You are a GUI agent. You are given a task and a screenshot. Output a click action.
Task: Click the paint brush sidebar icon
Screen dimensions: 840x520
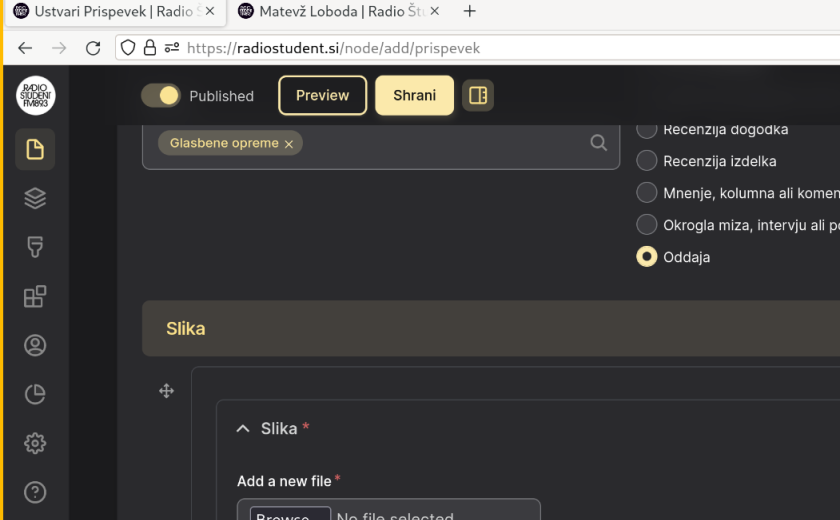tap(35, 248)
